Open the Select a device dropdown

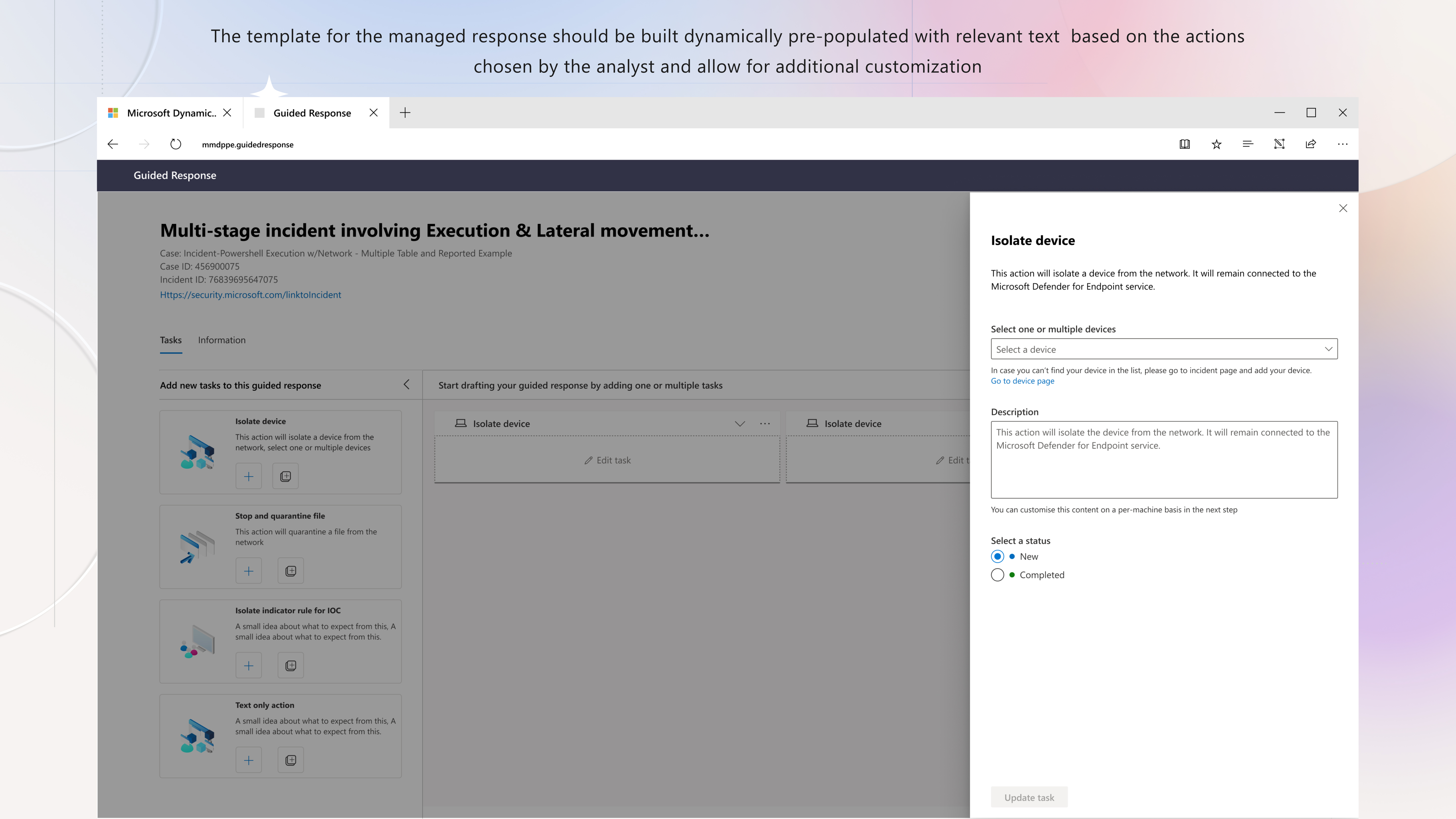1164,349
